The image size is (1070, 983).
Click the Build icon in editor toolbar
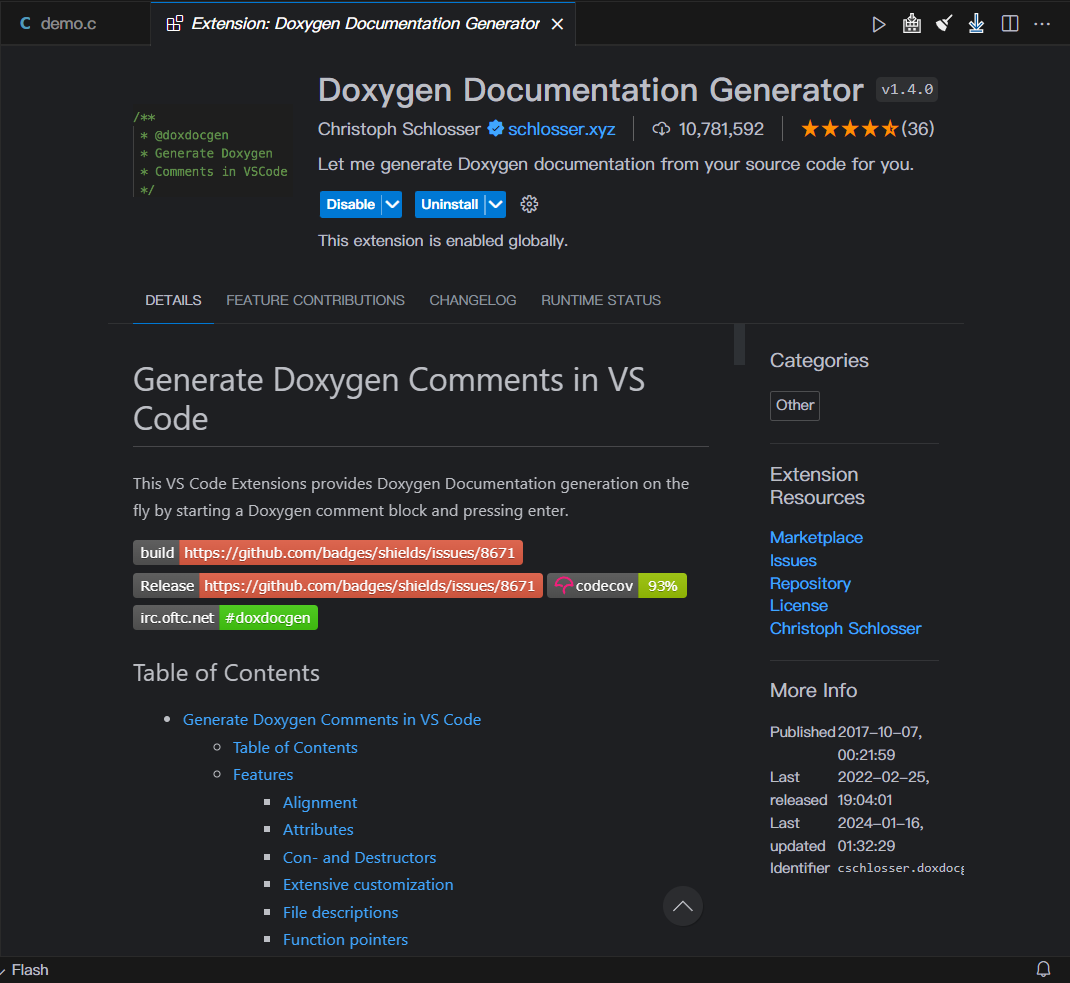pyautogui.click(x=911, y=24)
